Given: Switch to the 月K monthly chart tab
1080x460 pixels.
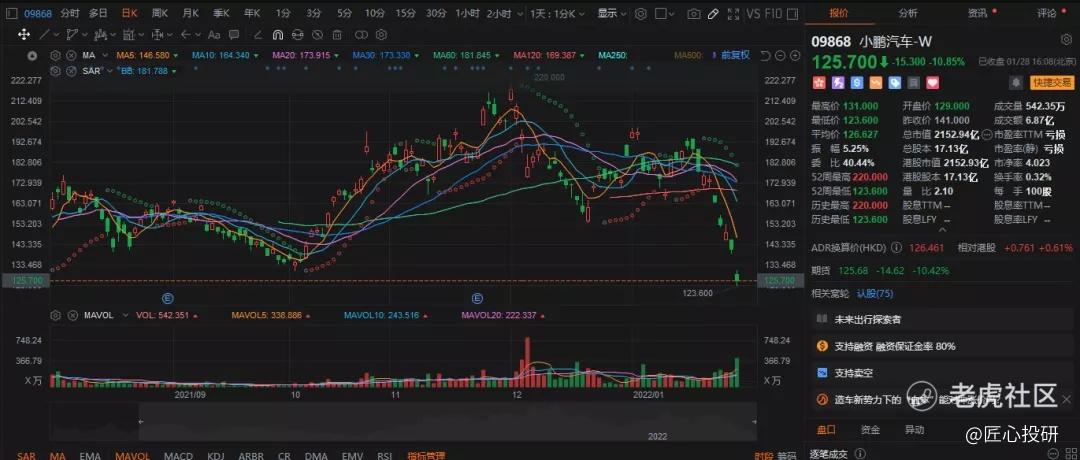Looking at the screenshot, I should pos(191,13).
